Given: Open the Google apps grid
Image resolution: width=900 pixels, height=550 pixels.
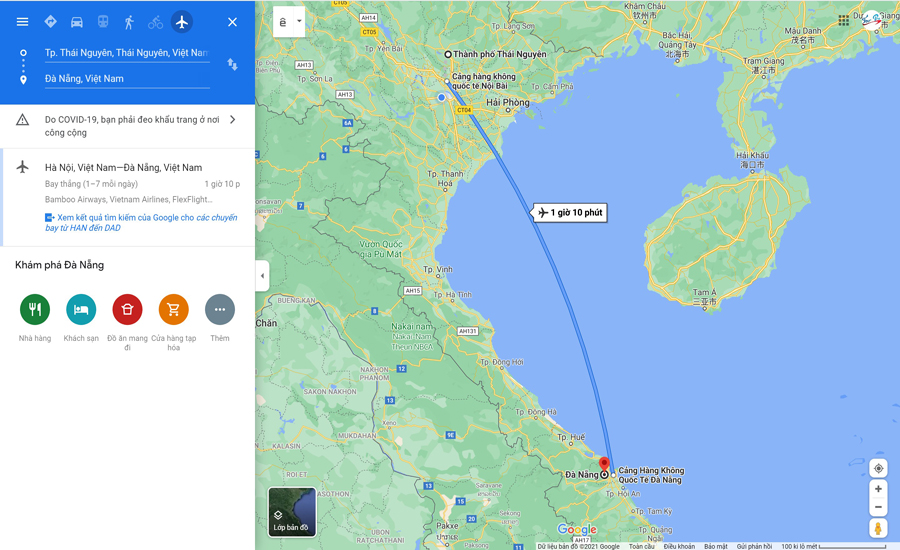Looking at the screenshot, I should (x=843, y=21).
